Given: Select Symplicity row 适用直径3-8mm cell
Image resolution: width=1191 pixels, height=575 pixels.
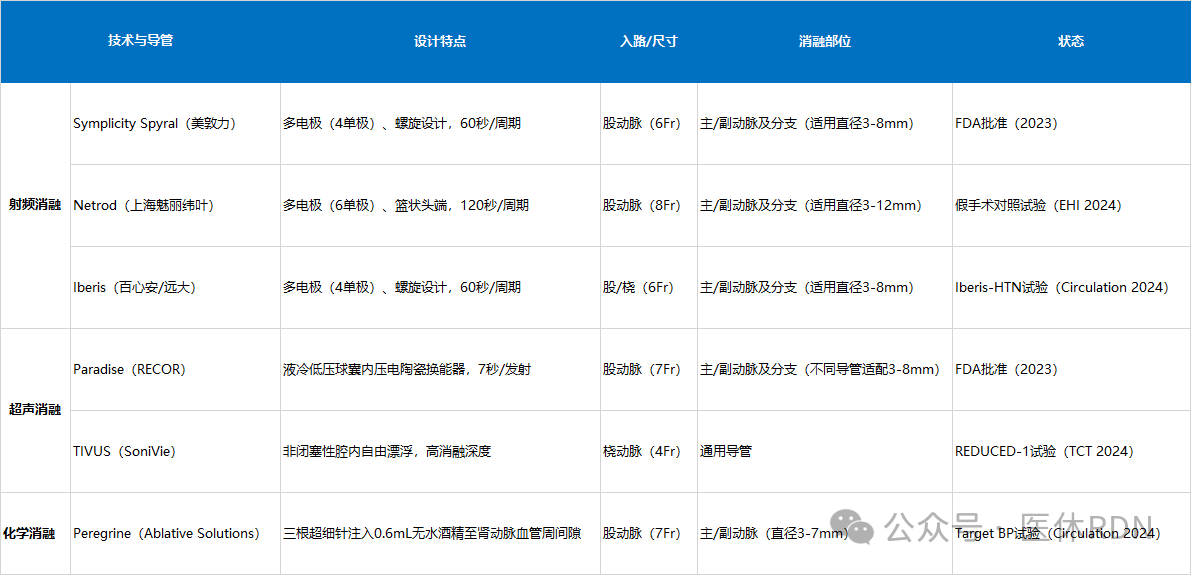Looking at the screenshot, I should point(825,124).
